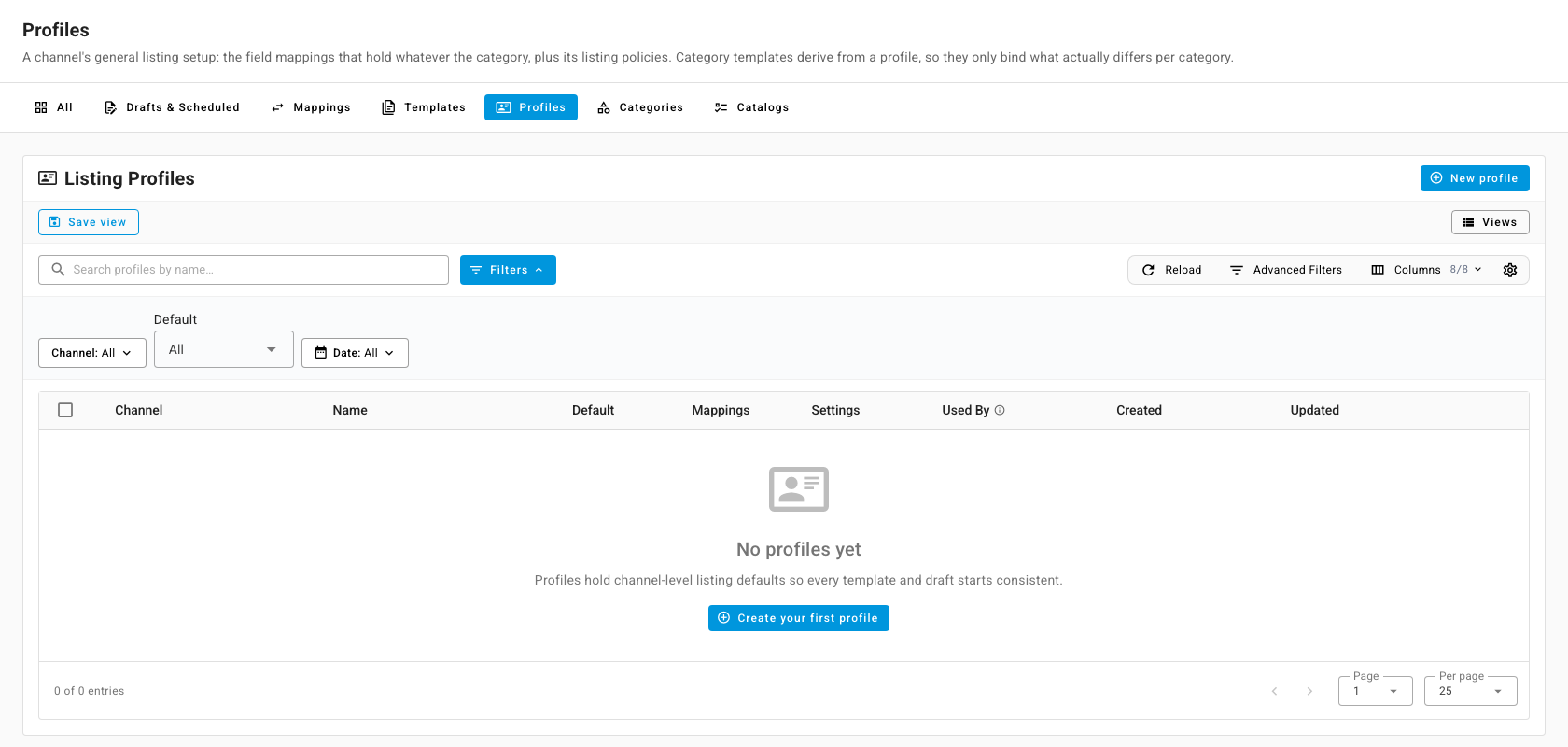
Task: Click the Updated column header
Action: [x=1314, y=410]
